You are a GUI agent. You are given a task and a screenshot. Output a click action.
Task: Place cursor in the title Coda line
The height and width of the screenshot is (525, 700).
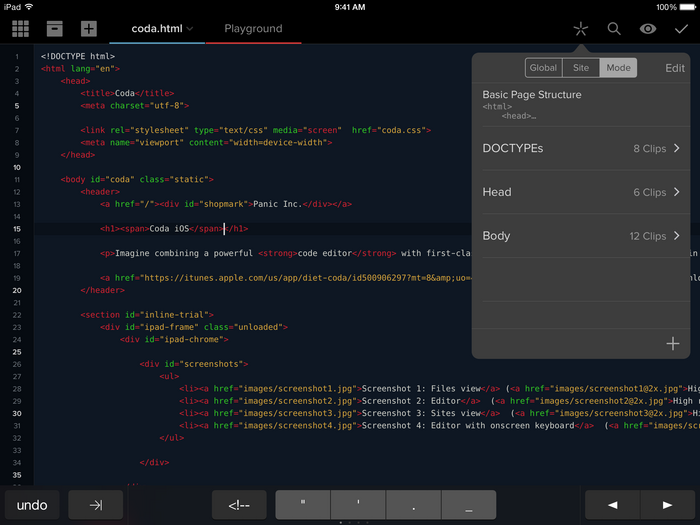coord(127,93)
